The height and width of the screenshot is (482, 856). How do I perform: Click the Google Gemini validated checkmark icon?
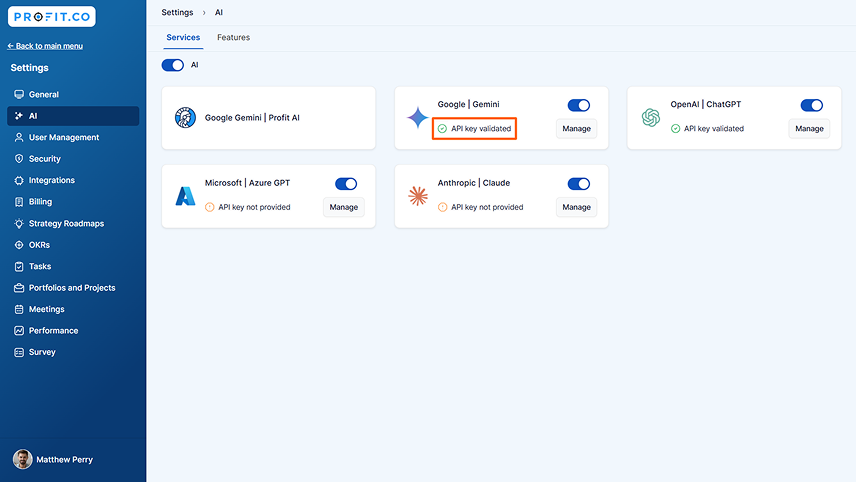[x=442, y=129]
